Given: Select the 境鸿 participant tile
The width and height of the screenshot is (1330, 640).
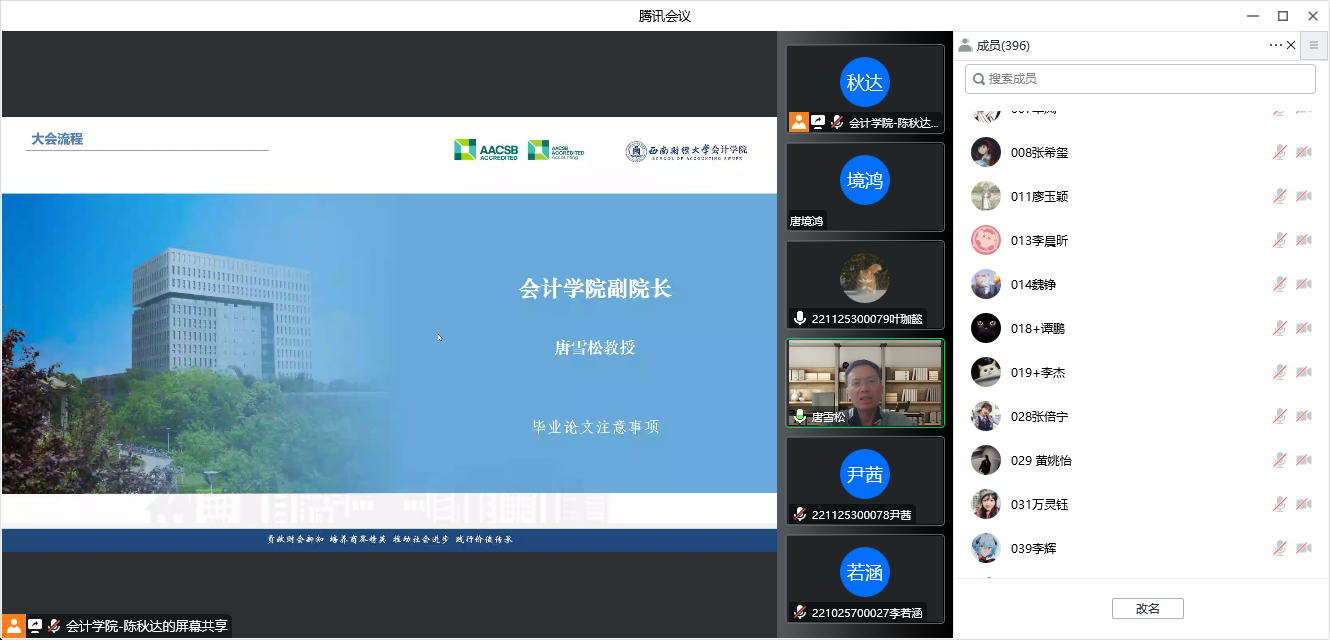Looking at the screenshot, I should pos(865,187).
